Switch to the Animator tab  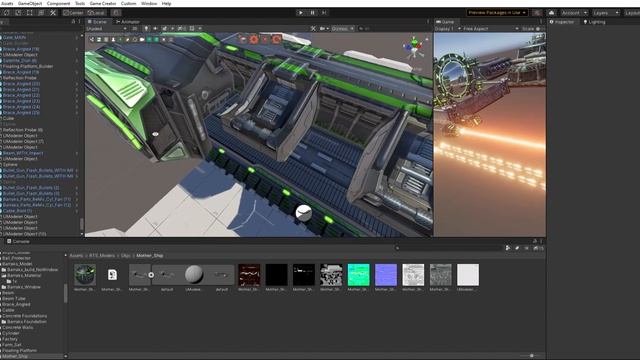(x=128, y=22)
